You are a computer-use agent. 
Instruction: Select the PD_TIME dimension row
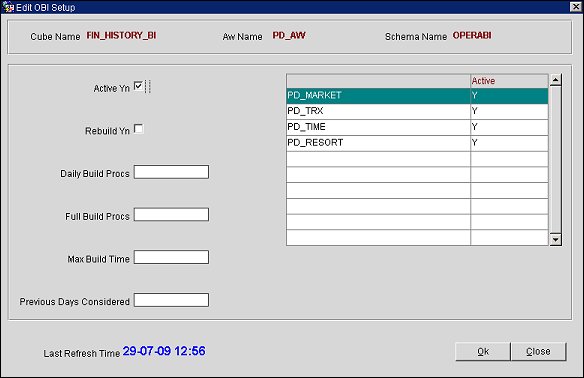[x=417, y=127]
